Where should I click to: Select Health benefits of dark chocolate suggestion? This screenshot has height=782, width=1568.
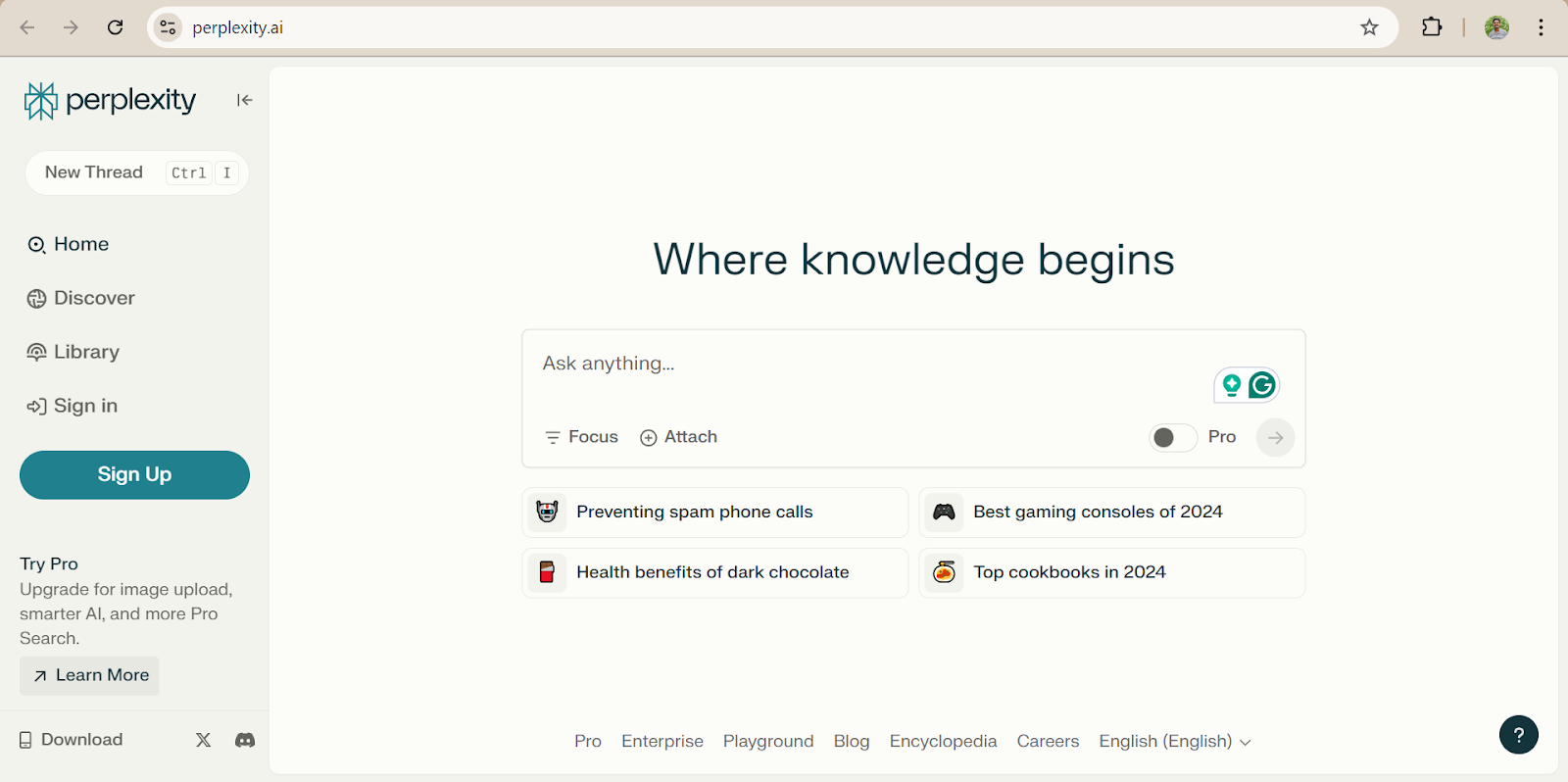pyautogui.click(x=715, y=572)
